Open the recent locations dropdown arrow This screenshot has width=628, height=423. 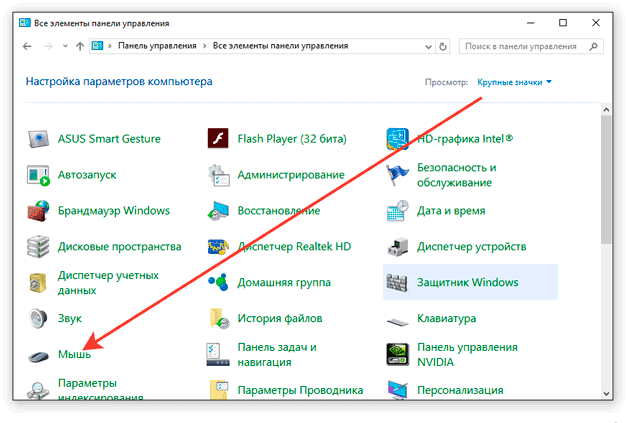(65, 46)
